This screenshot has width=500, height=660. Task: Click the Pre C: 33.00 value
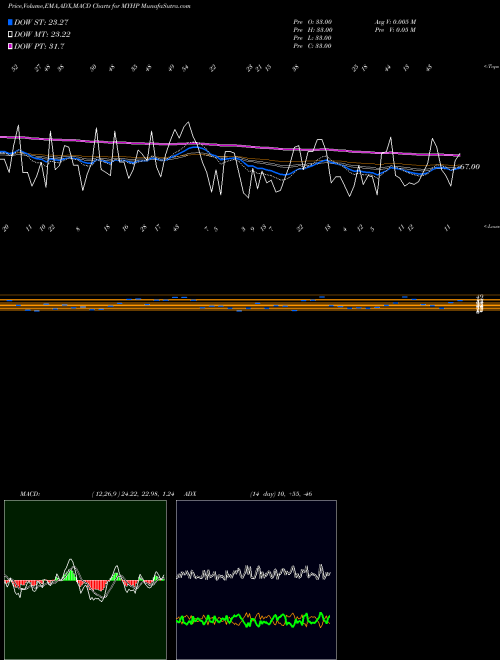tap(312, 46)
